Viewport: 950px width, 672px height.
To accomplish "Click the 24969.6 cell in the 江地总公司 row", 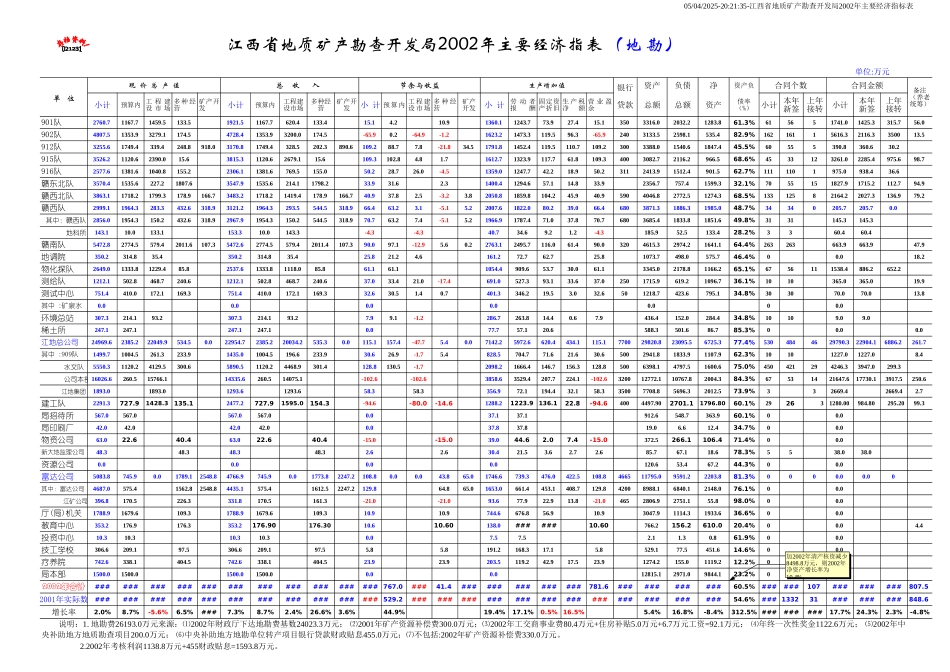I will (x=102, y=342).
